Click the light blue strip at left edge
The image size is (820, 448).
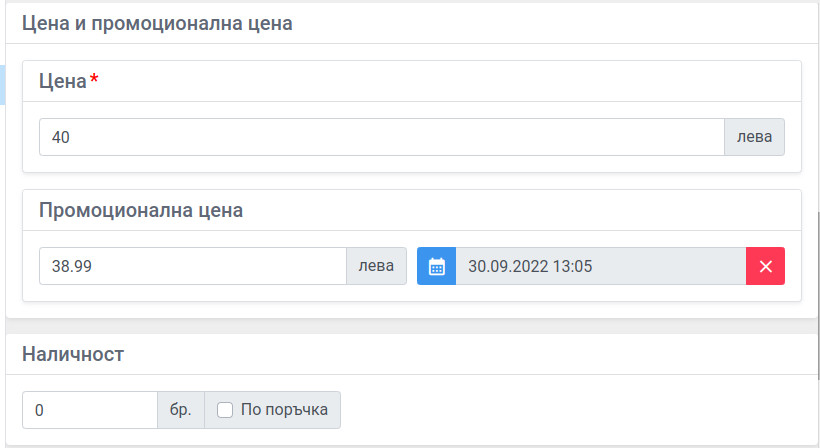pos(3,85)
